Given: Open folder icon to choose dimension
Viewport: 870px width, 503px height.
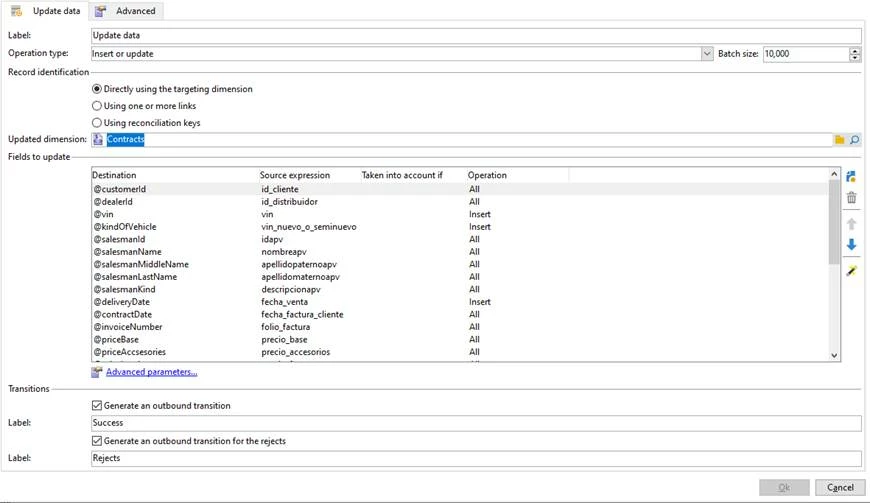Looking at the screenshot, I should point(839,140).
